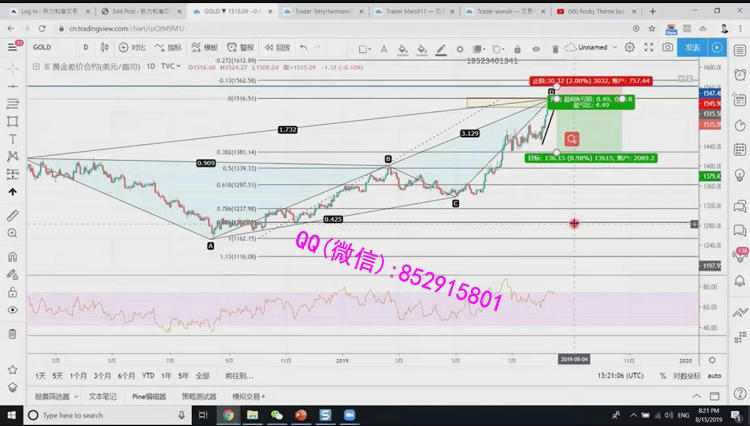Screen dimensions: 750x426
Task: Click the blue 发表 publish button
Action: pyautogui.click(x=692, y=47)
